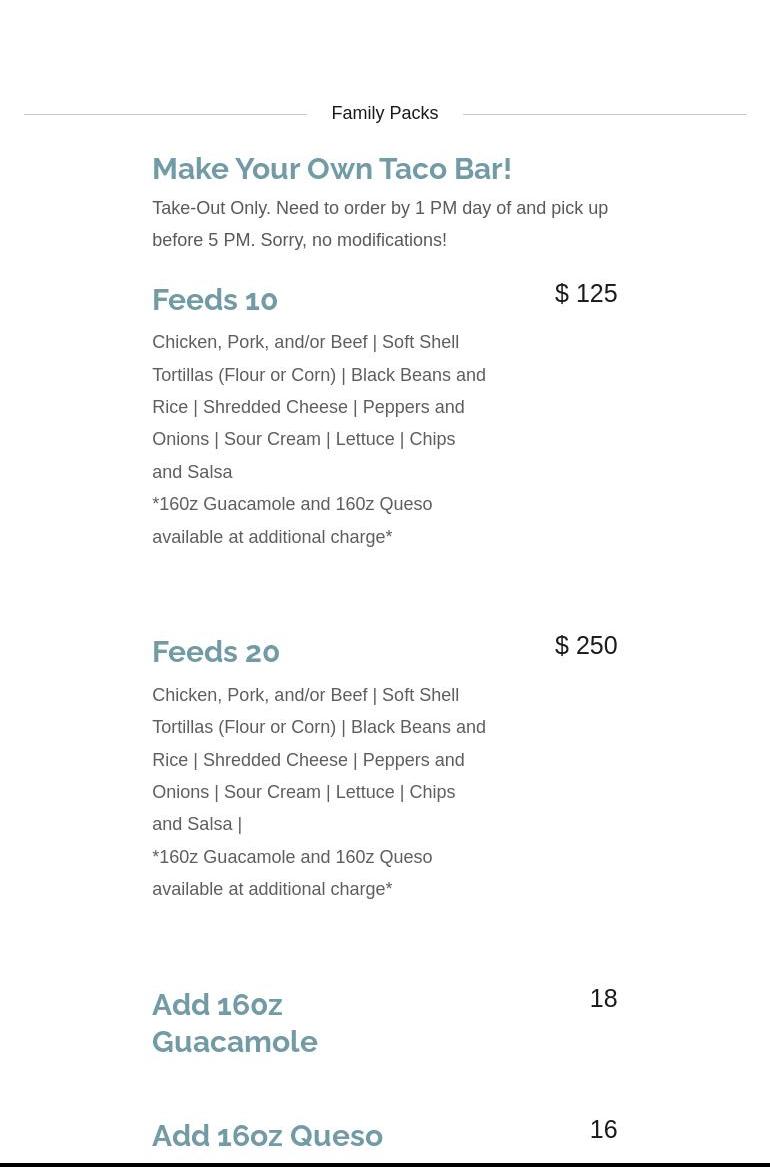Image resolution: width=770 pixels, height=1167 pixels.
Task: Click the 'Sorry, no modifications!' text
Action: pos(353,240)
